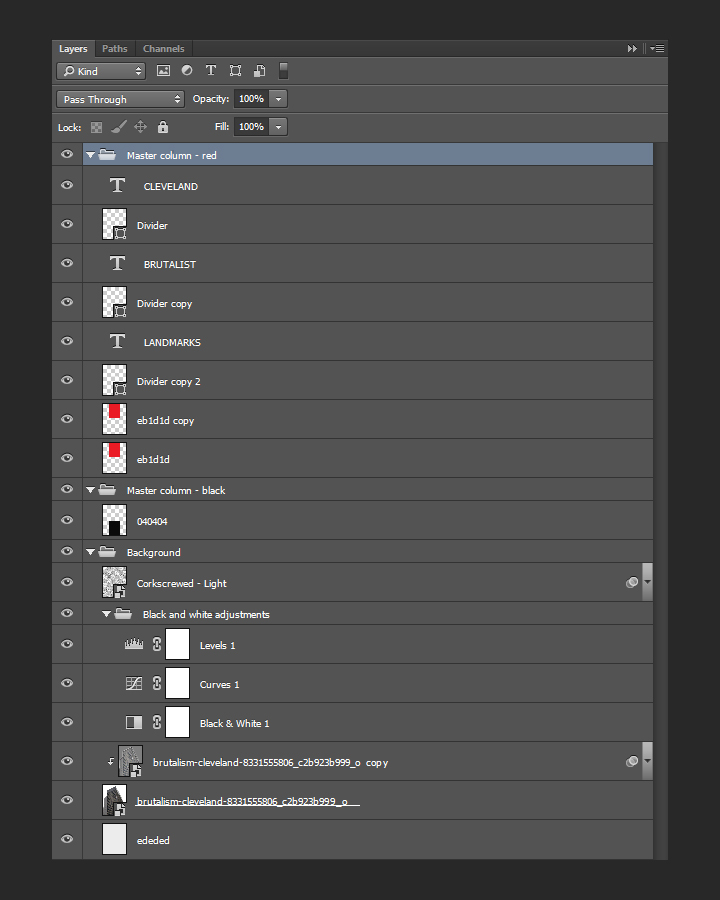Click Master column - red folder icon
Viewport: 720px width, 900px height.
107,154
